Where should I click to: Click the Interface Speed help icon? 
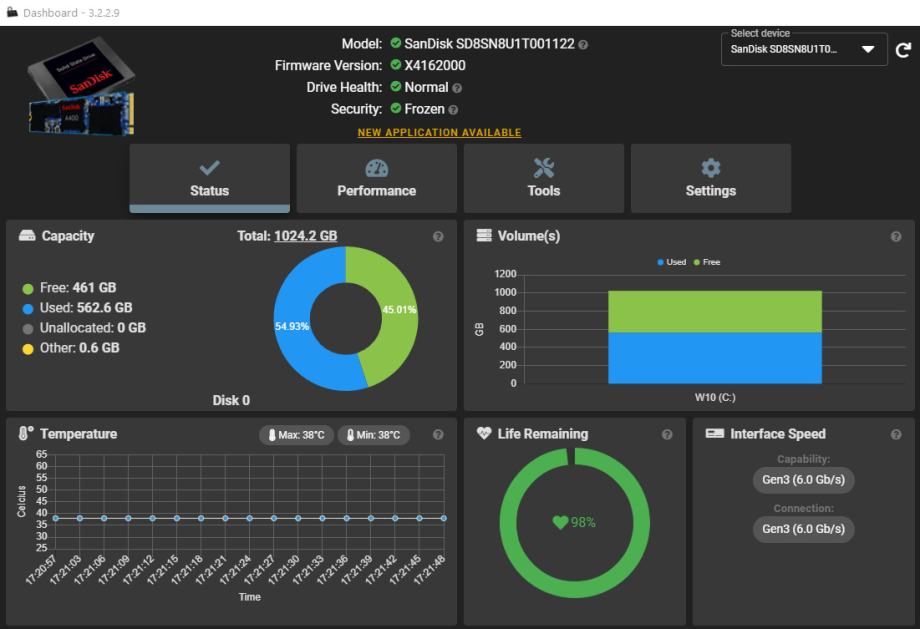[895, 435]
